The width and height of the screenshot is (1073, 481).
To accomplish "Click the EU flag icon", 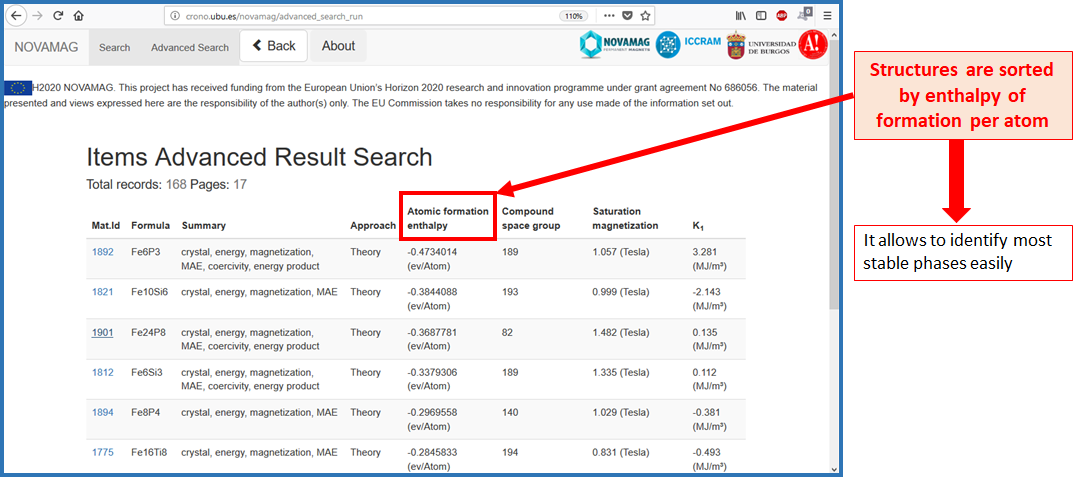I will (18, 88).
